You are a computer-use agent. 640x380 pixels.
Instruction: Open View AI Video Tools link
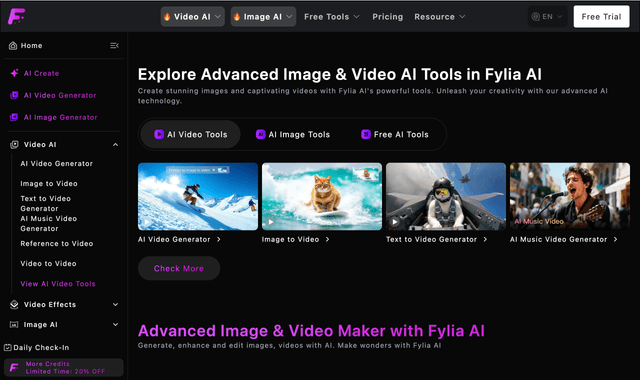pos(58,284)
